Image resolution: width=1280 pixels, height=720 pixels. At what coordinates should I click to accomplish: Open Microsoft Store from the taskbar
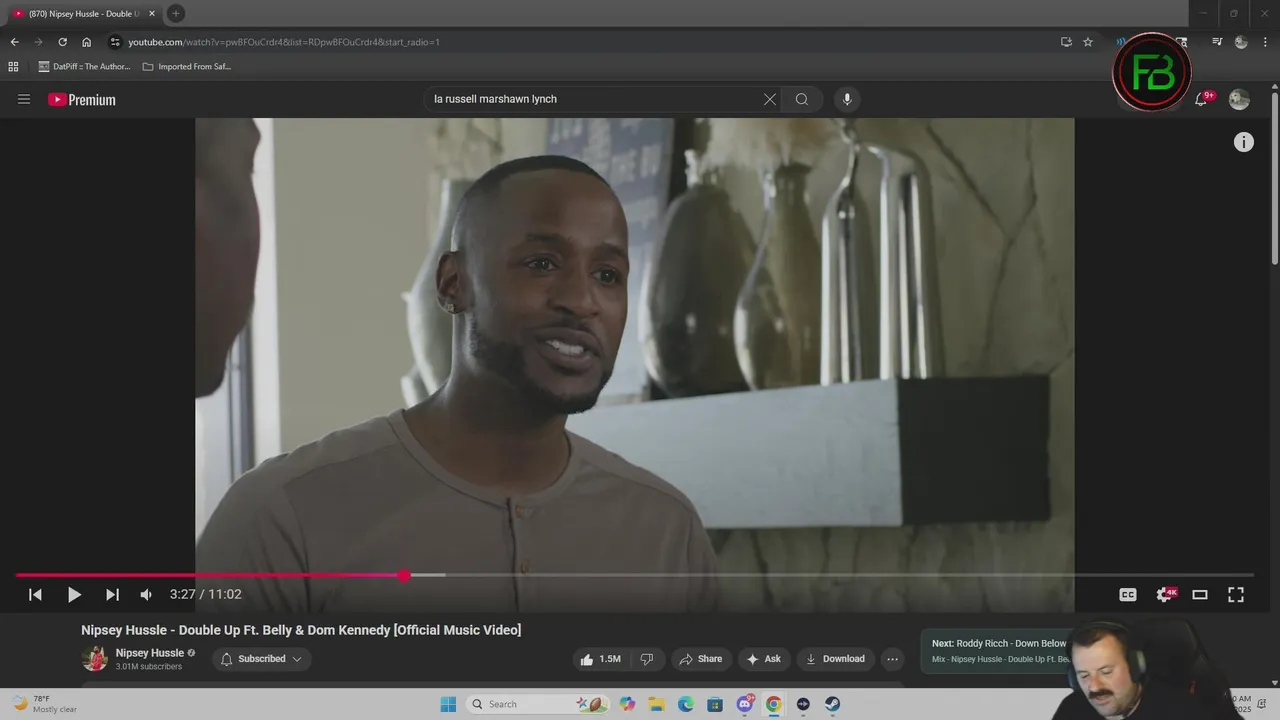[715, 704]
